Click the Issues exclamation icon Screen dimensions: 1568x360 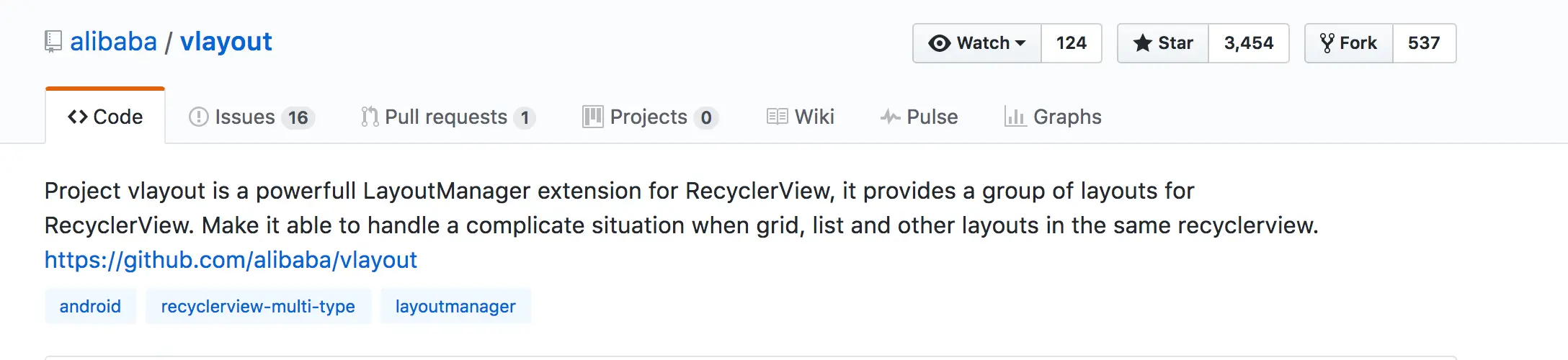click(x=198, y=117)
